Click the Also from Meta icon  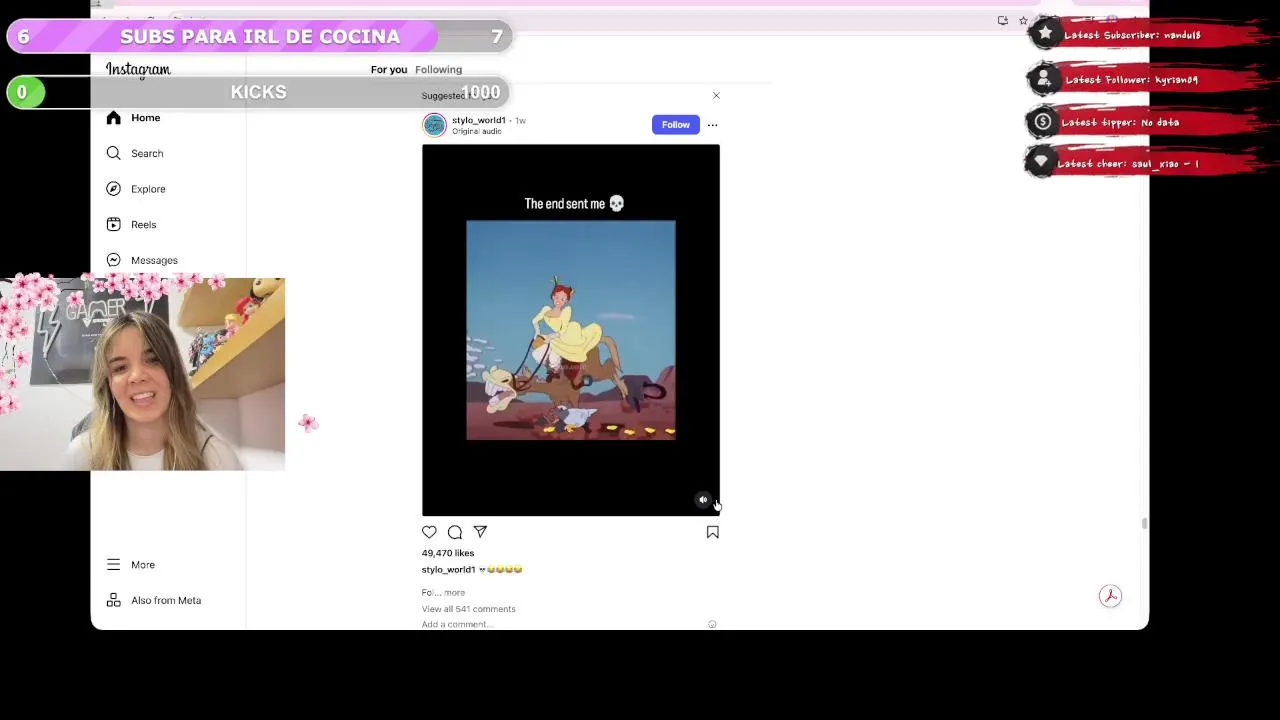113,600
